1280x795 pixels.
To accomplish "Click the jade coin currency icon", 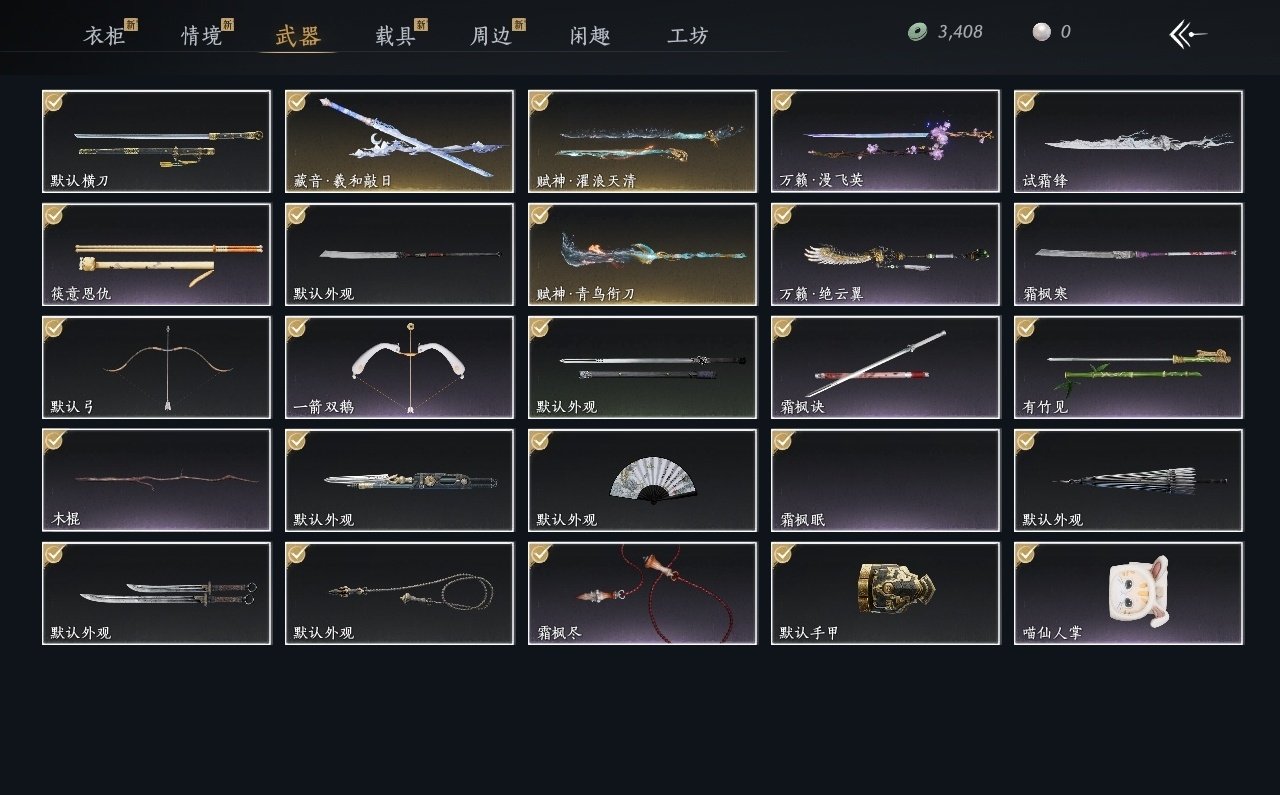I will 917,32.
